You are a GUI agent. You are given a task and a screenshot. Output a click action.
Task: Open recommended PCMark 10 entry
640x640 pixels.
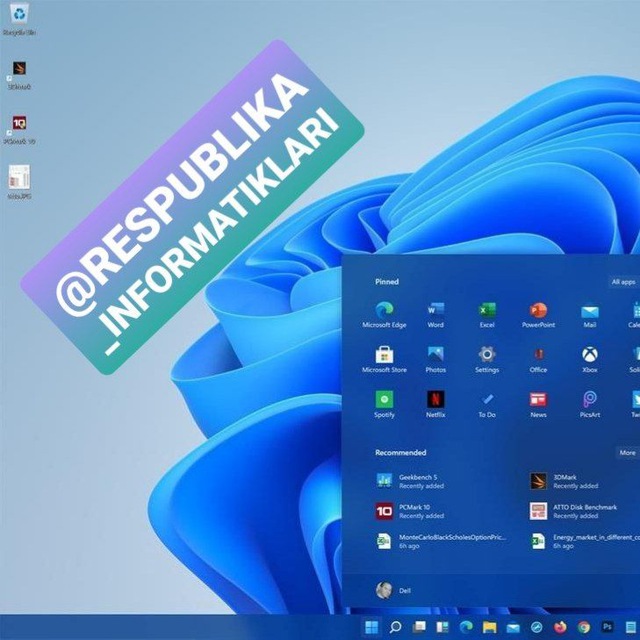tap(410, 511)
